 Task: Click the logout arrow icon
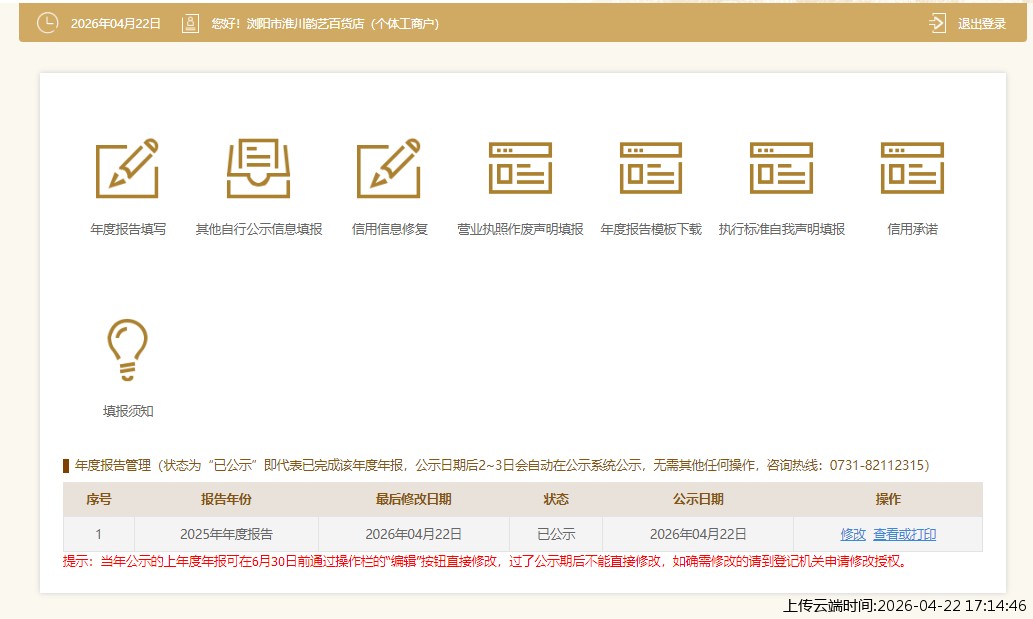pos(936,23)
